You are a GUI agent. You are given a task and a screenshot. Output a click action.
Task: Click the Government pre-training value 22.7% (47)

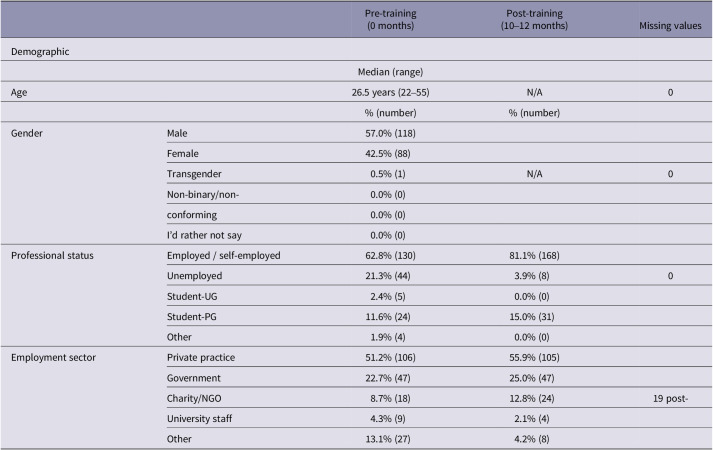tap(387, 378)
